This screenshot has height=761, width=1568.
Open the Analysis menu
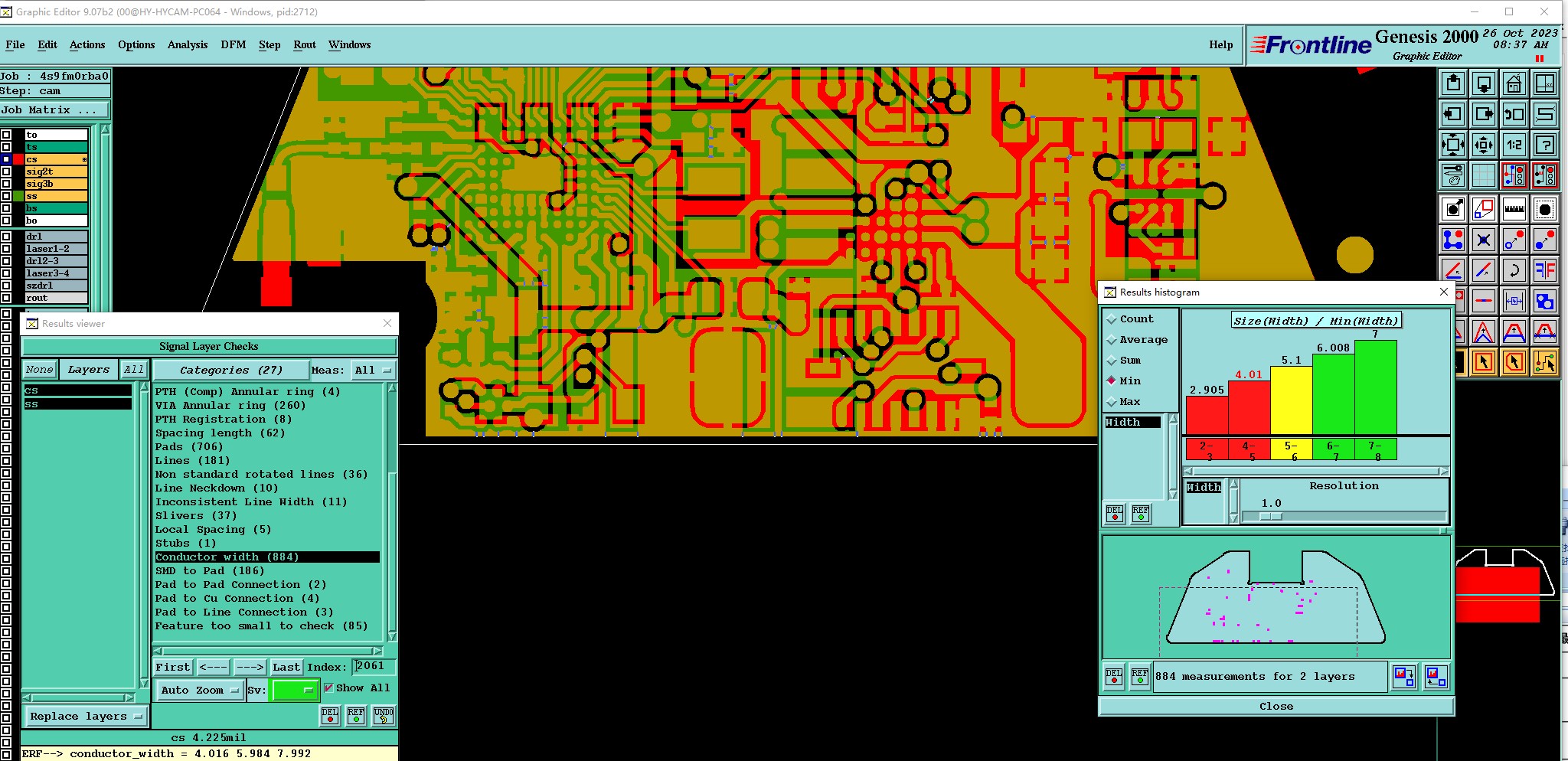tap(188, 45)
